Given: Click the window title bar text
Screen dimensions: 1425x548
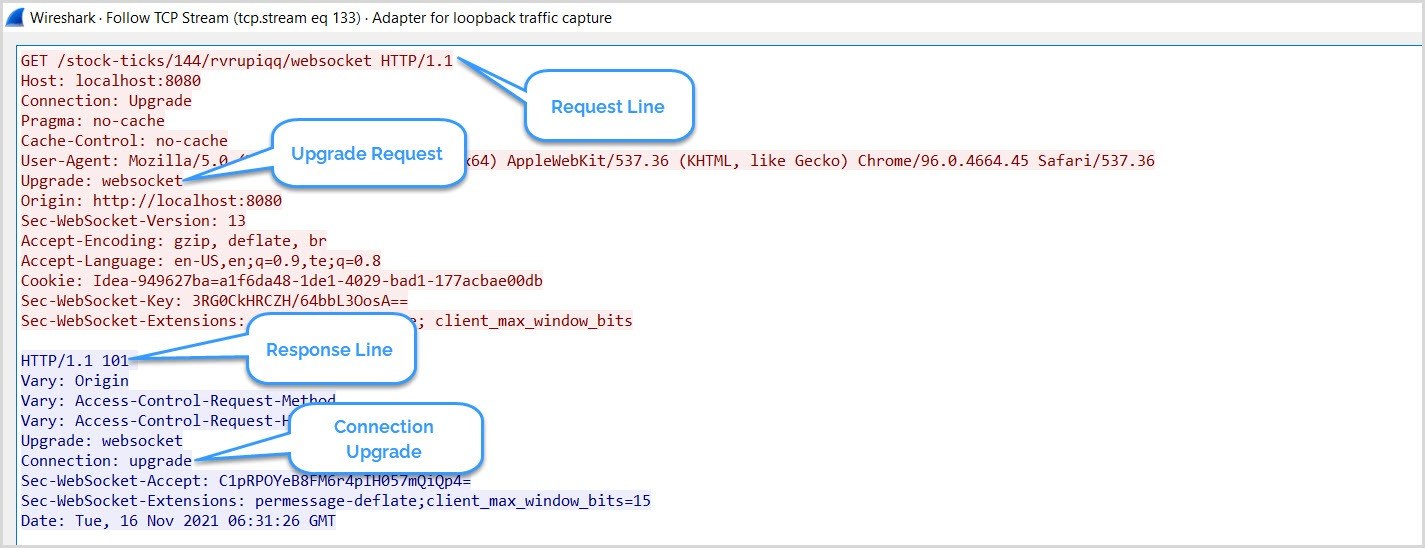Looking at the screenshot, I should [321, 18].
